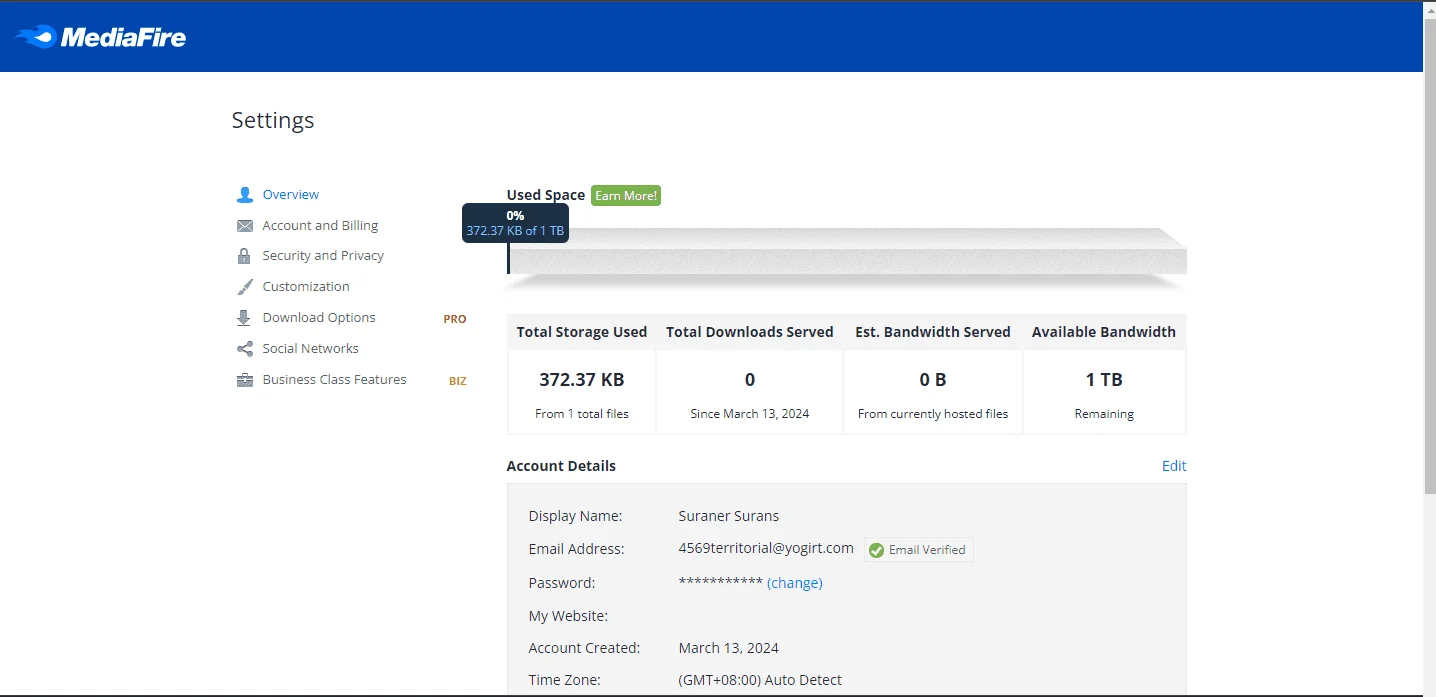Click the PRO badge beside Download Options
This screenshot has height=697, width=1436.
click(x=455, y=319)
